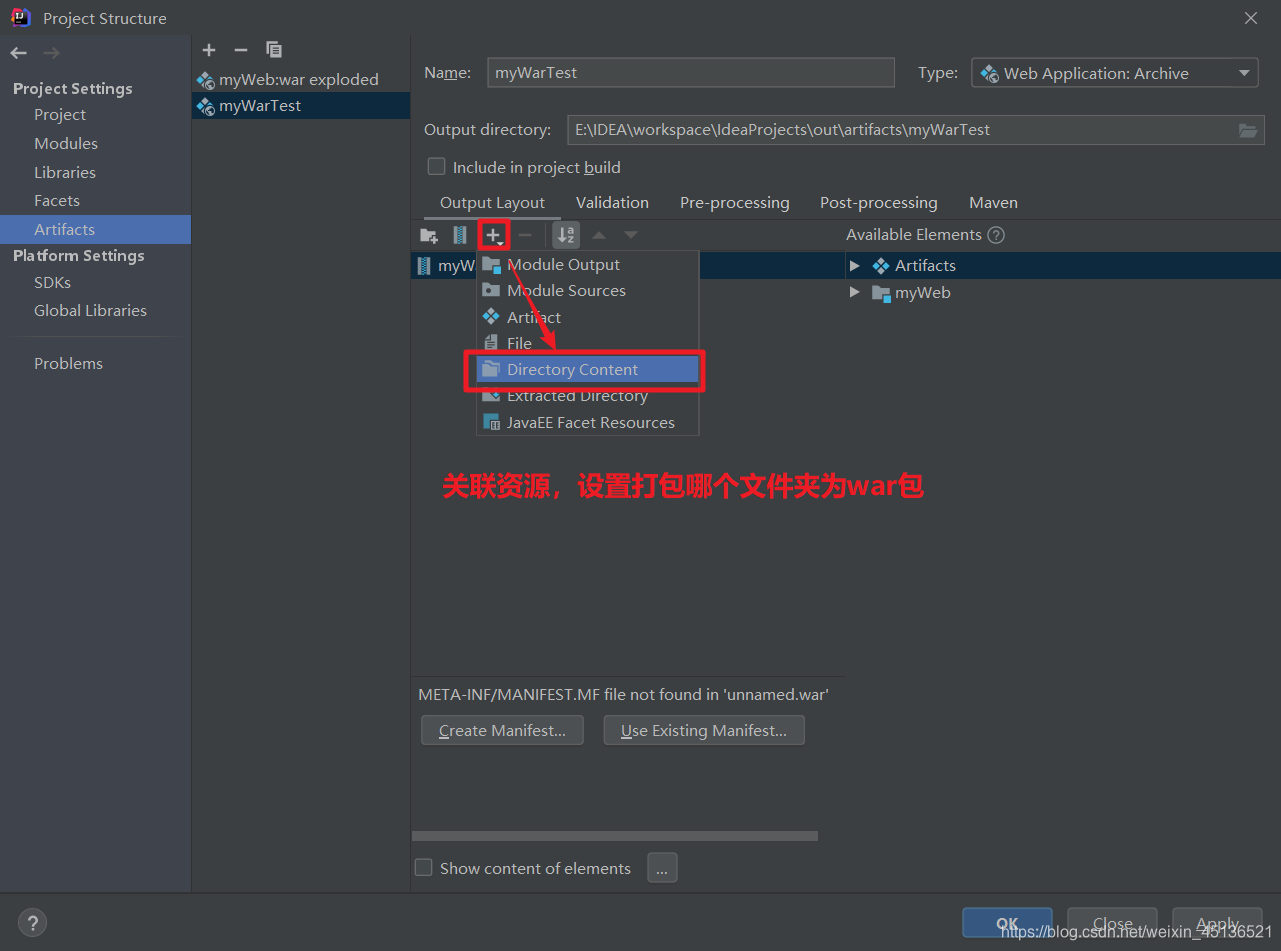Choose Module Sources from popup menu
This screenshot has width=1281, height=951.
(587, 291)
